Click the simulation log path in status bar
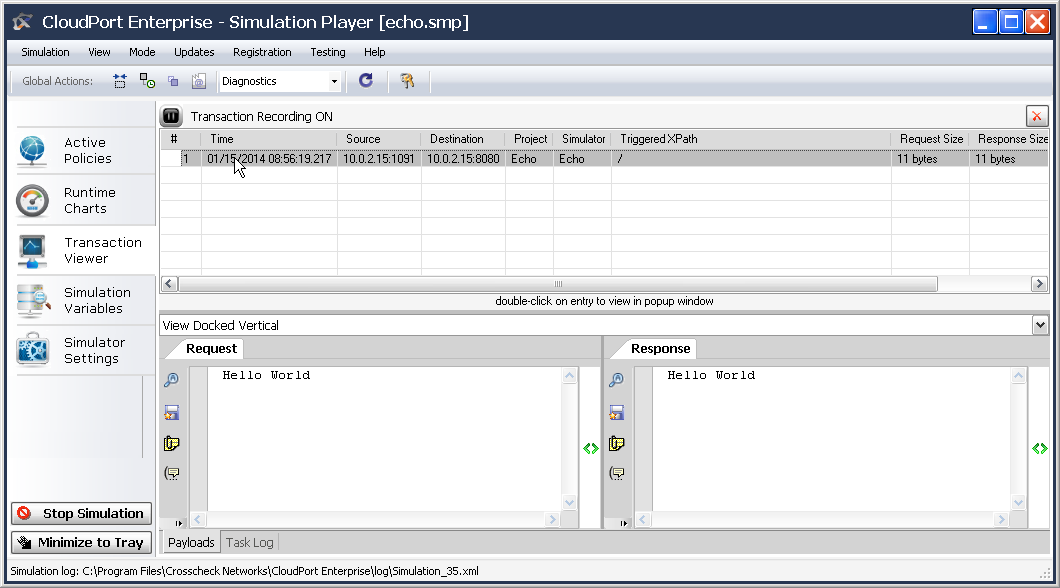This screenshot has height=588, width=1060. 281,571
